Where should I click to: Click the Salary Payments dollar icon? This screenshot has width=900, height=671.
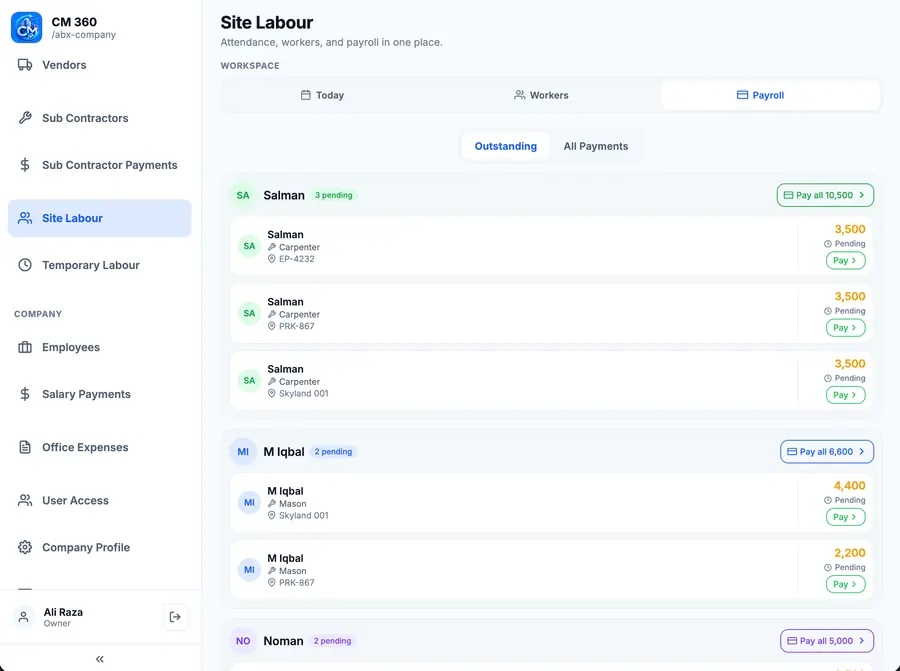25,394
